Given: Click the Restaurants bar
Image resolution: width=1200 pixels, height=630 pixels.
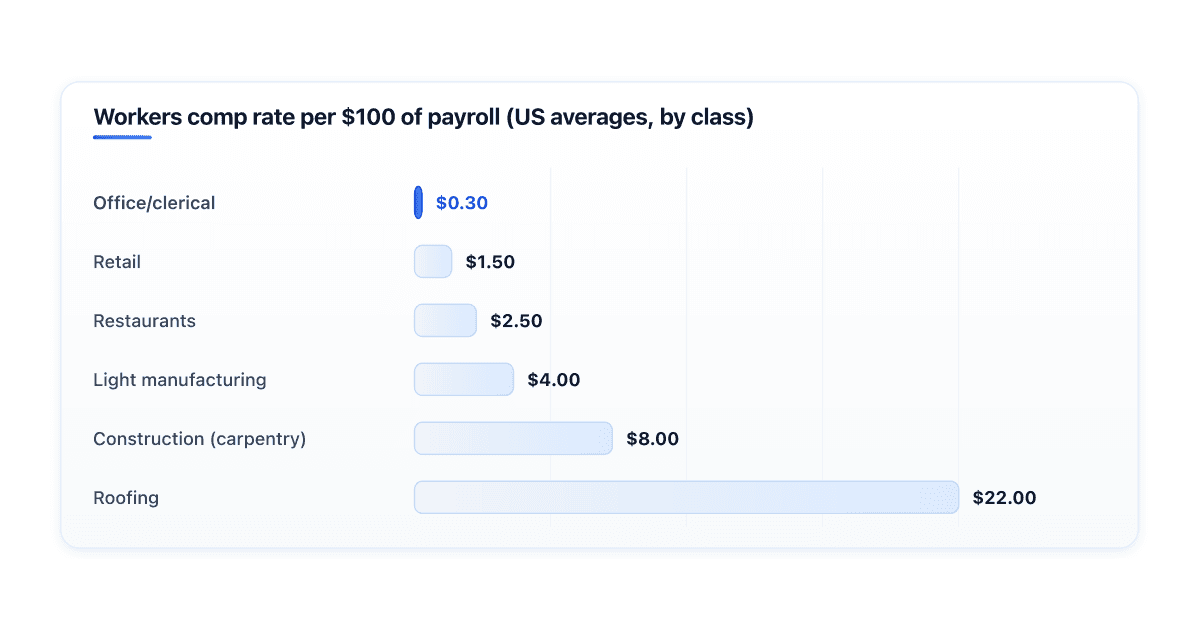Looking at the screenshot, I should pos(445,321).
